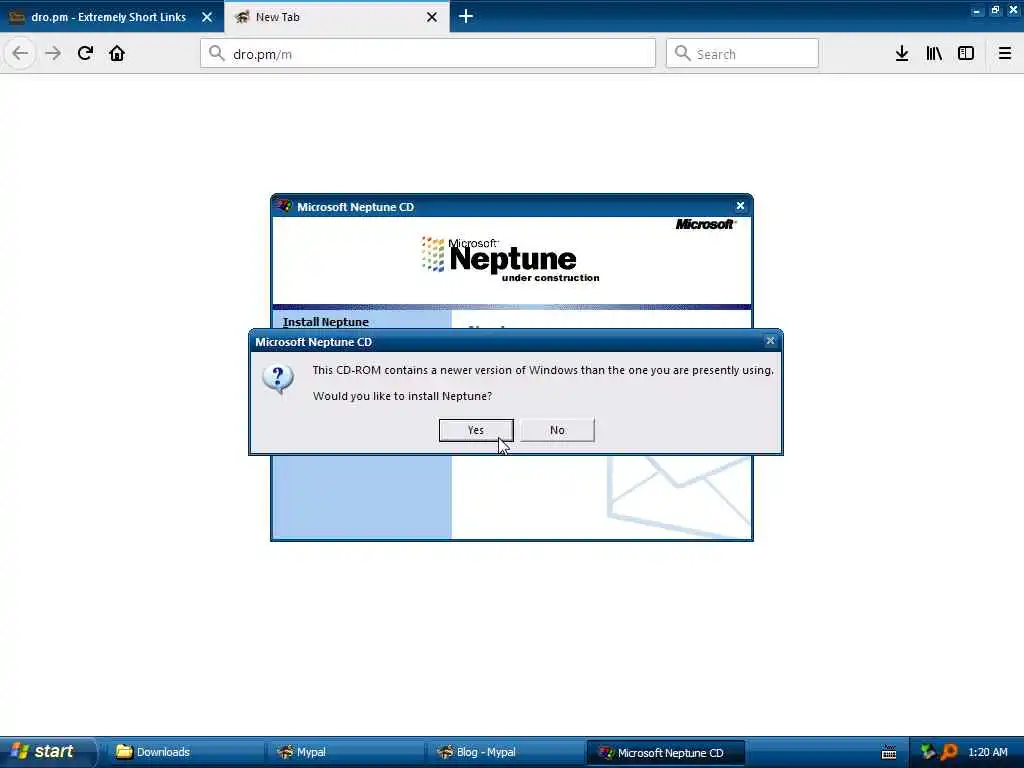Reload the current page
Image resolution: width=1024 pixels, height=768 pixels.
pos(86,54)
